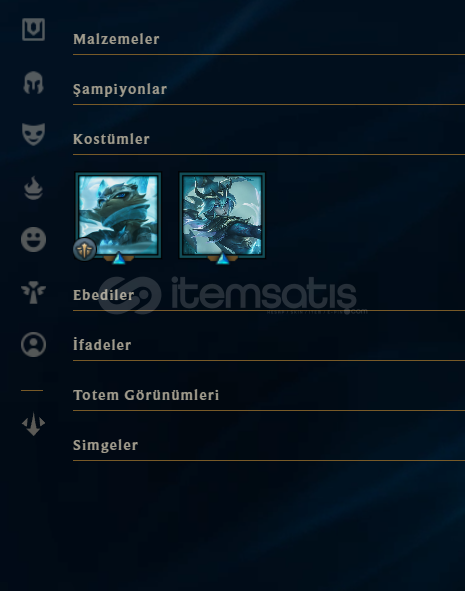The width and height of the screenshot is (465, 591).
Task: Select the smiley face emotes icon
Action: pyautogui.click(x=33, y=239)
